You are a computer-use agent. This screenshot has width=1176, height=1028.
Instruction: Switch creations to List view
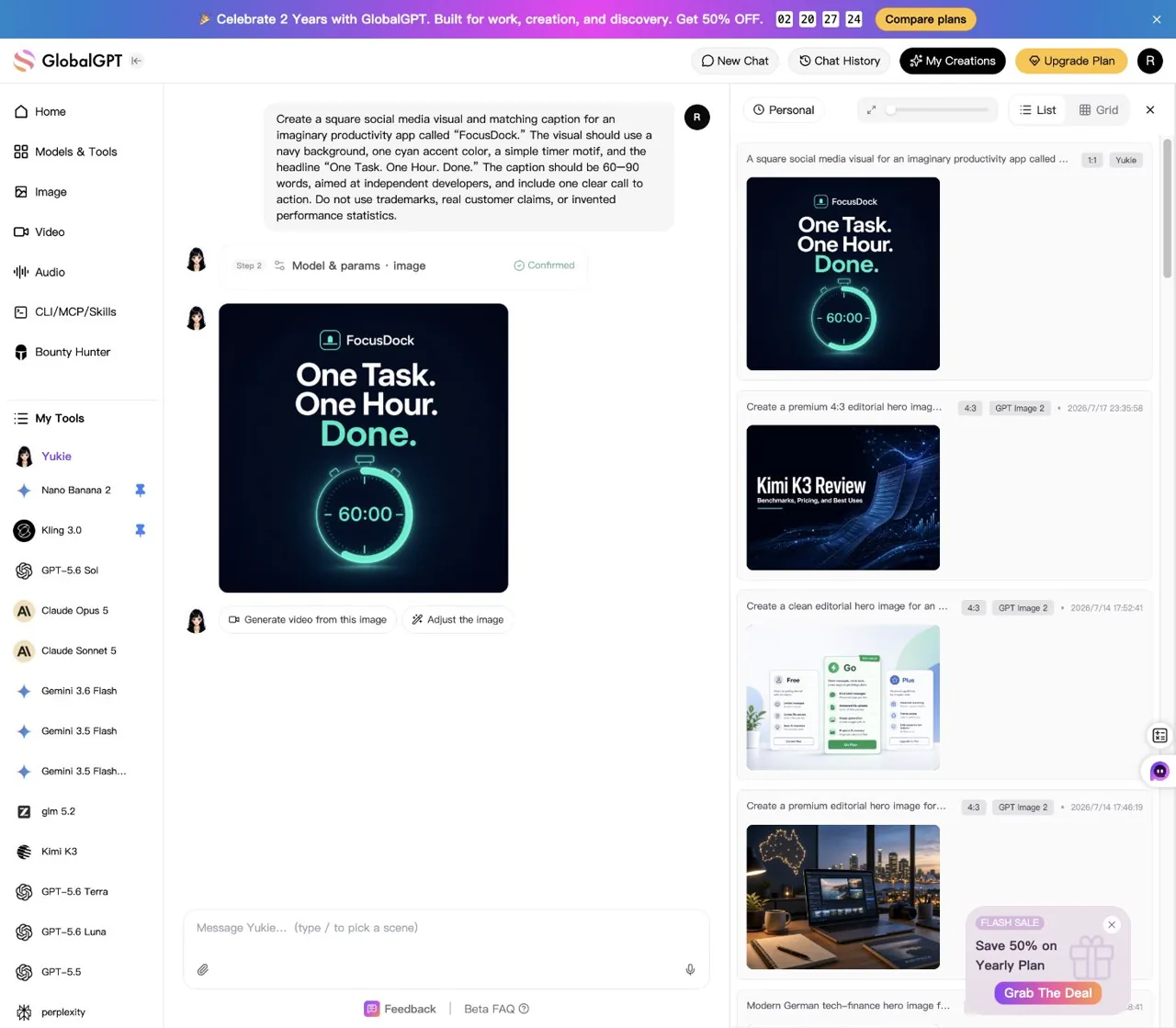click(x=1038, y=110)
